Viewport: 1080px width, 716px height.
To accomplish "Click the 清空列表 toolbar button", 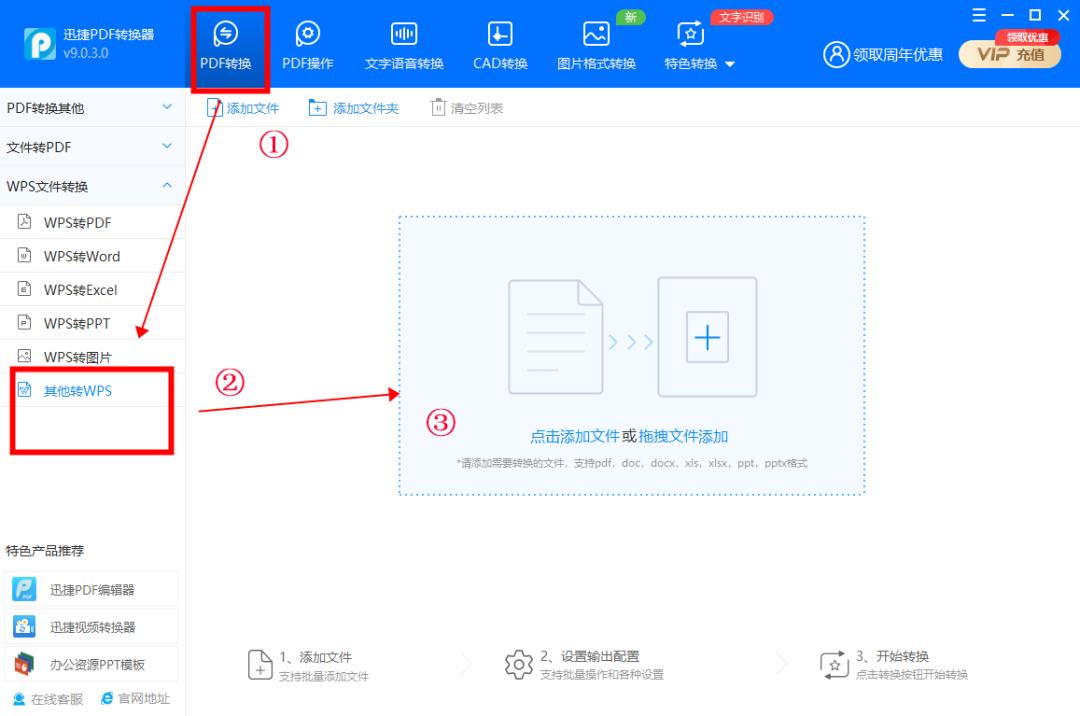I will tap(467, 108).
